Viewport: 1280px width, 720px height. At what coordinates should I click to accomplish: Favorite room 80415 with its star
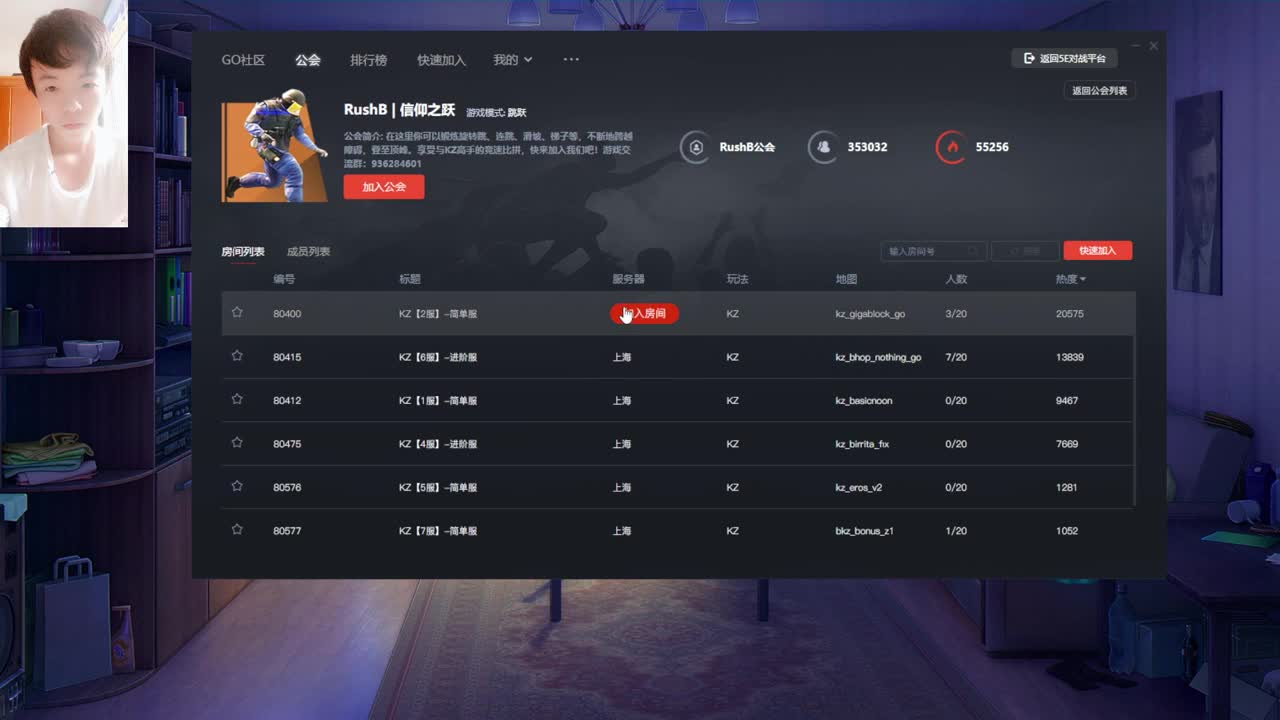[237, 355]
